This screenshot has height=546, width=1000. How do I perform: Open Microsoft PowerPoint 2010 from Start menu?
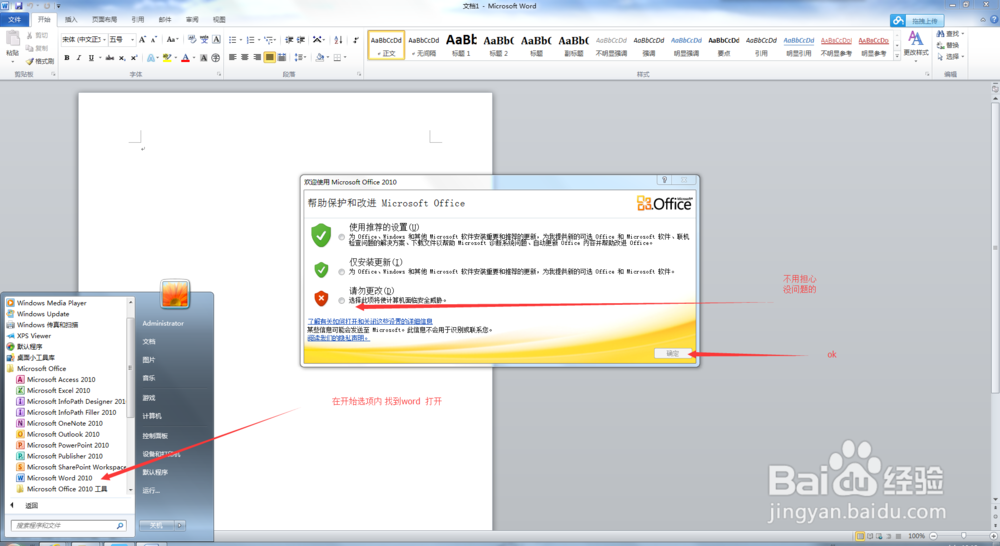(x=68, y=445)
